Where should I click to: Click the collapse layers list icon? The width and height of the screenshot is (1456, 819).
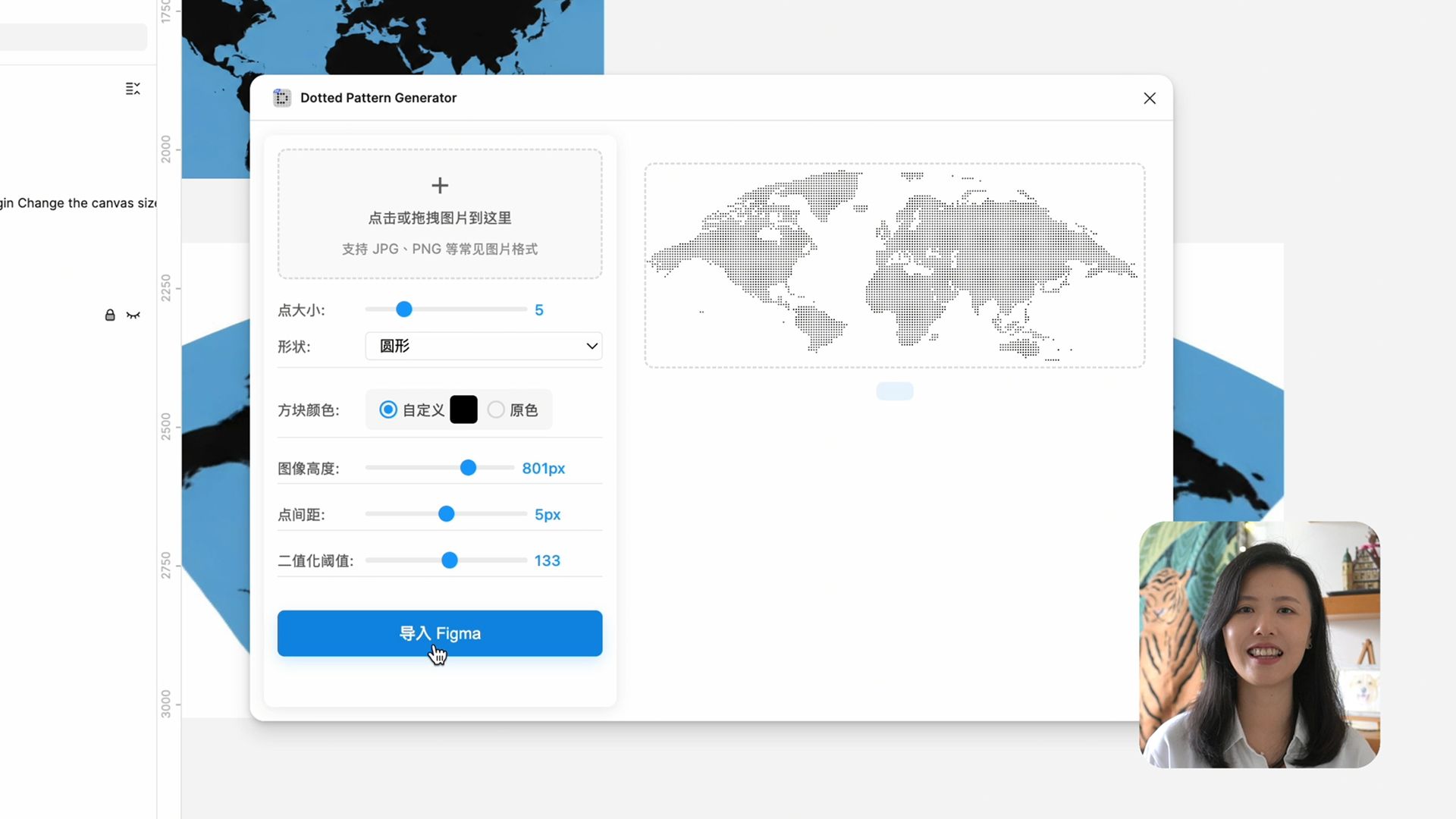coord(133,89)
